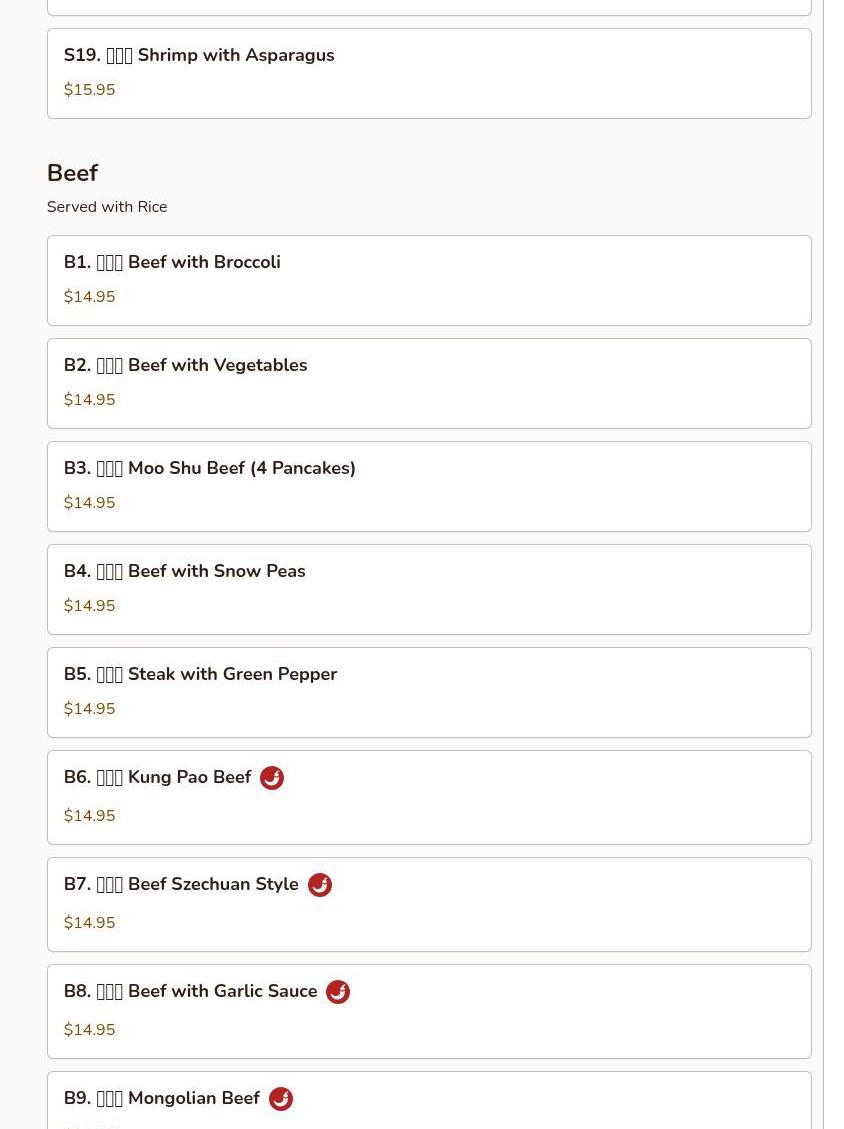Click the Beef section heading

tap(73, 173)
